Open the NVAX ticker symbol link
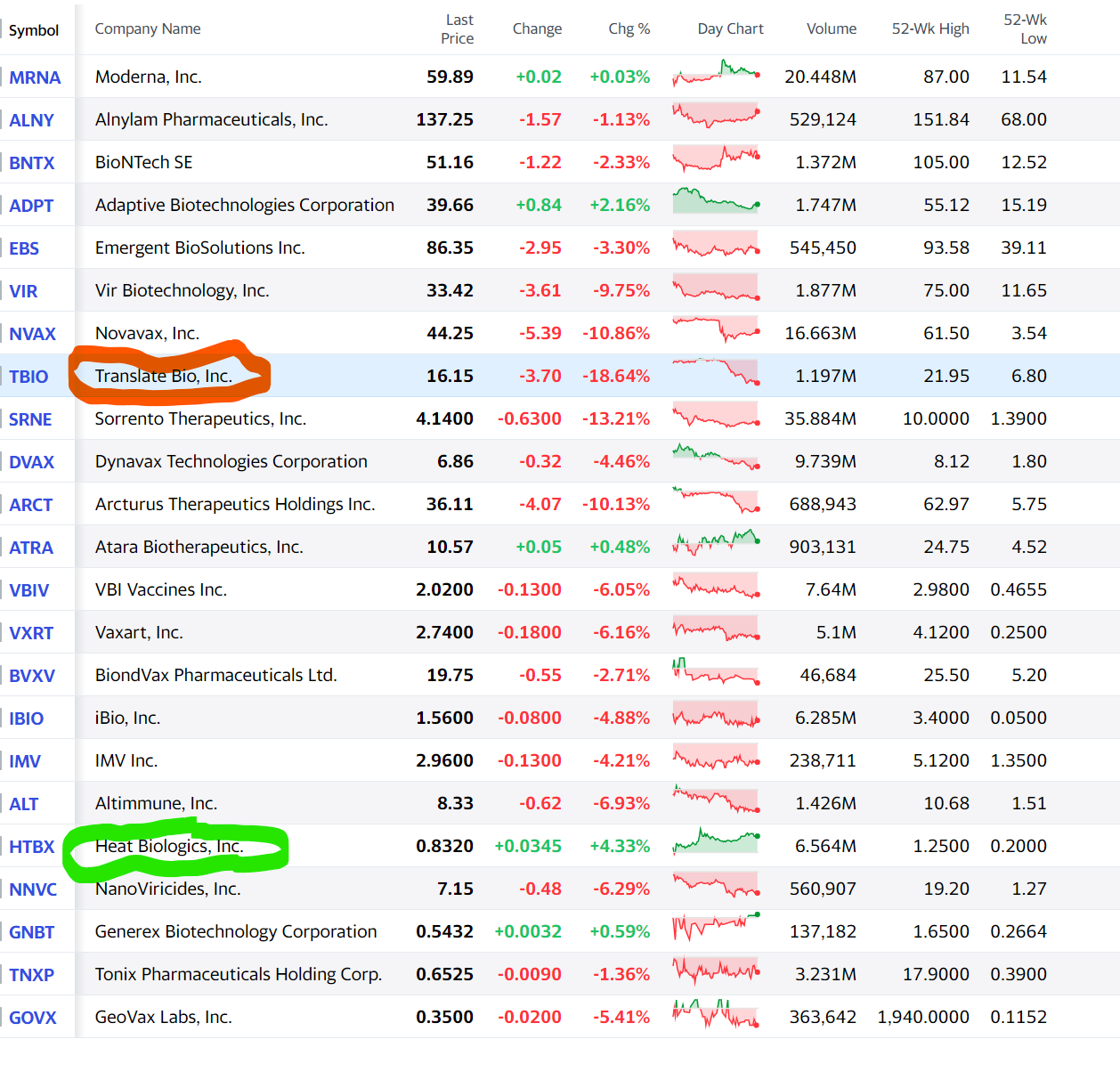 click(32, 334)
